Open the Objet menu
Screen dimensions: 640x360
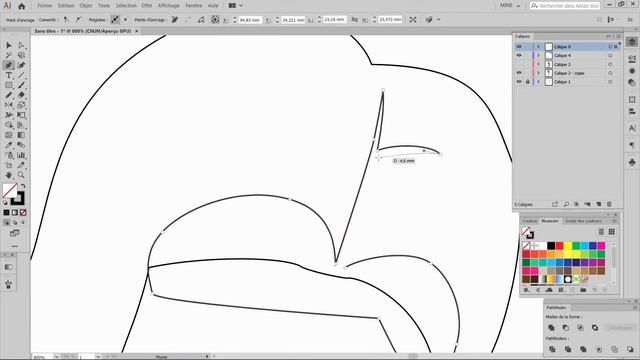pyautogui.click(x=86, y=6)
